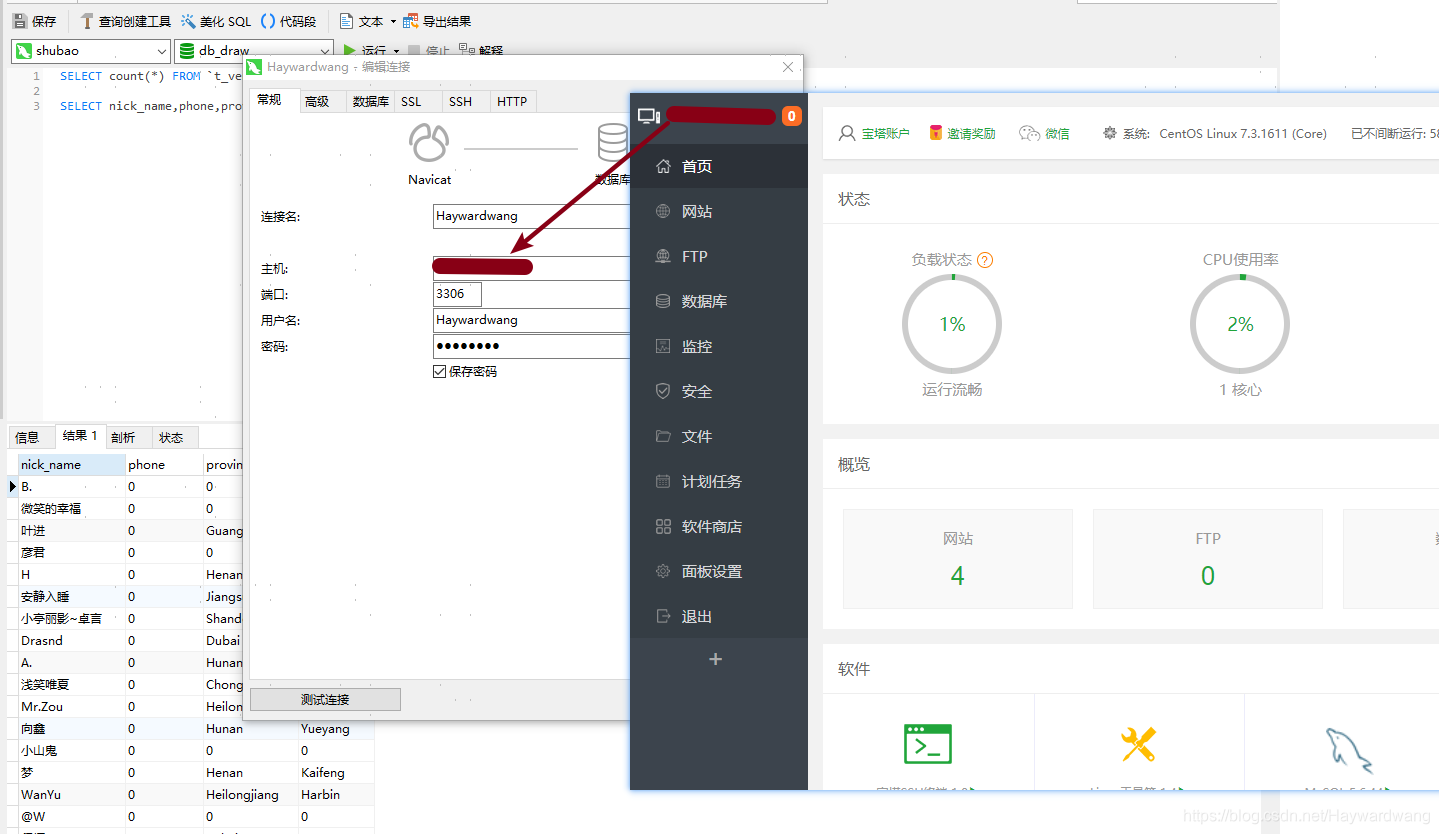Click the FTP overview card showing 0
The image size is (1439, 834).
pos(1207,559)
